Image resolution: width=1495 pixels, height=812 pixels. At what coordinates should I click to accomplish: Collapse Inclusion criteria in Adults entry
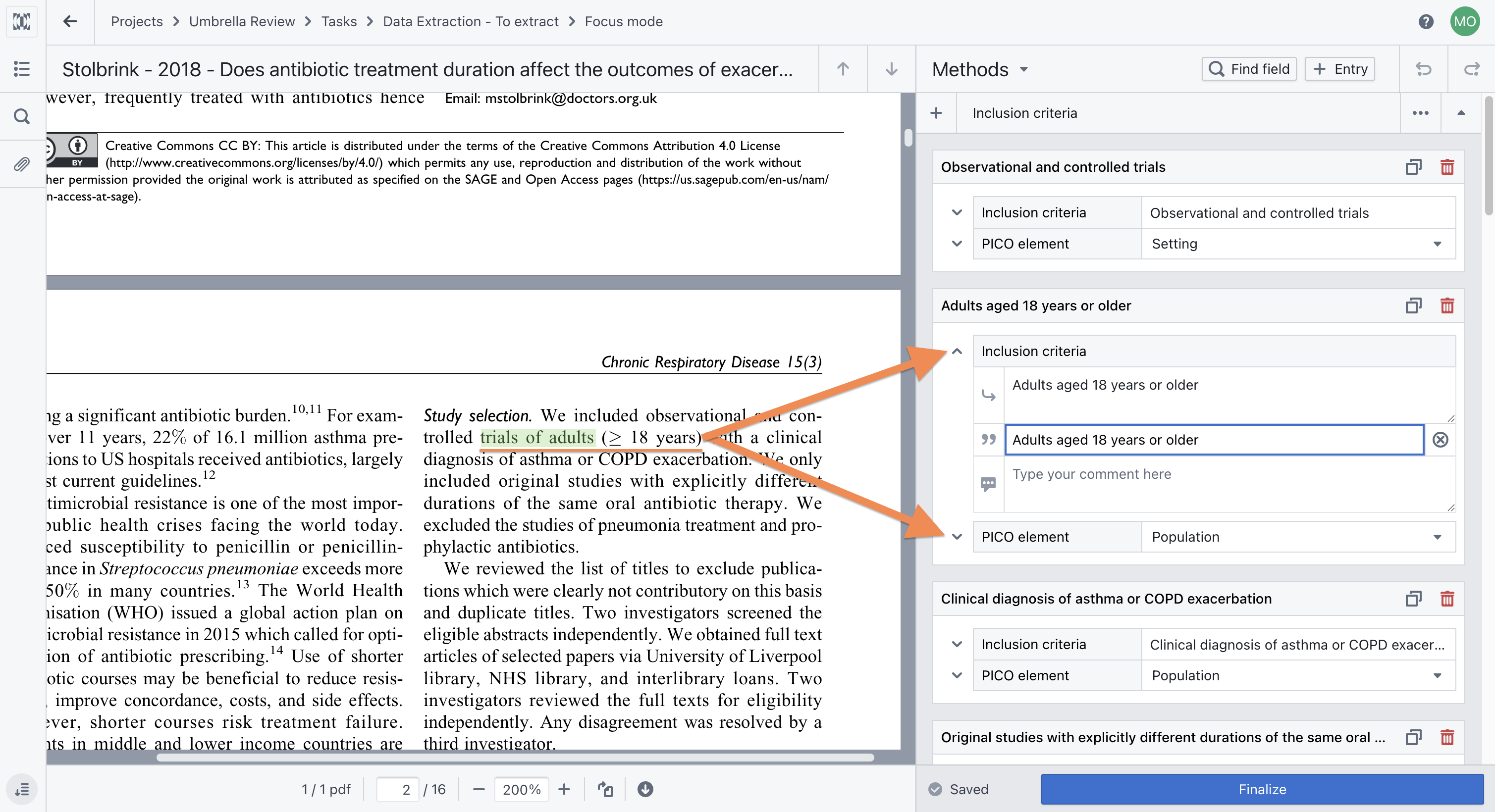pos(957,351)
